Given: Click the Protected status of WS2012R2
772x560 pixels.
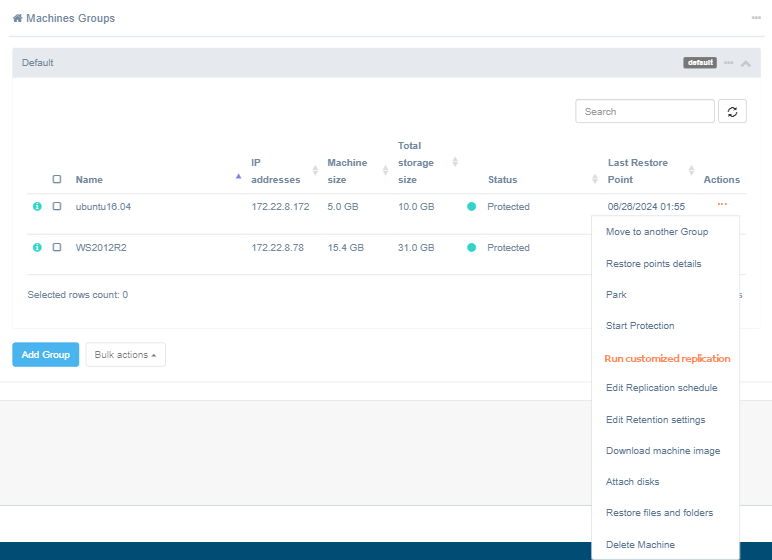Looking at the screenshot, I should 509,248.
